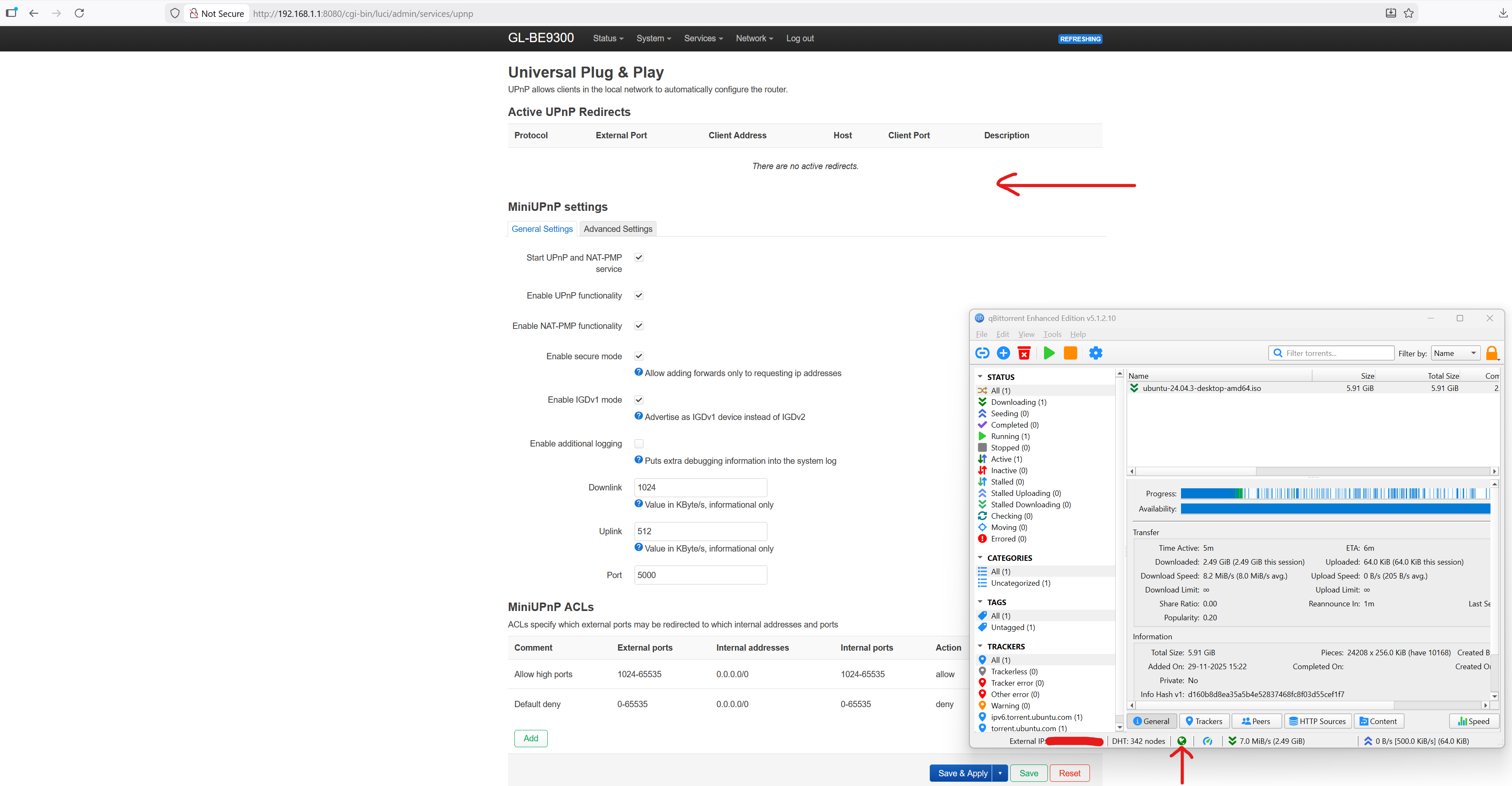This screenshot has width=1512, height=786.
Task: Toggle Enable IGDv1 mode checkbox
Action: click(639, 400)
